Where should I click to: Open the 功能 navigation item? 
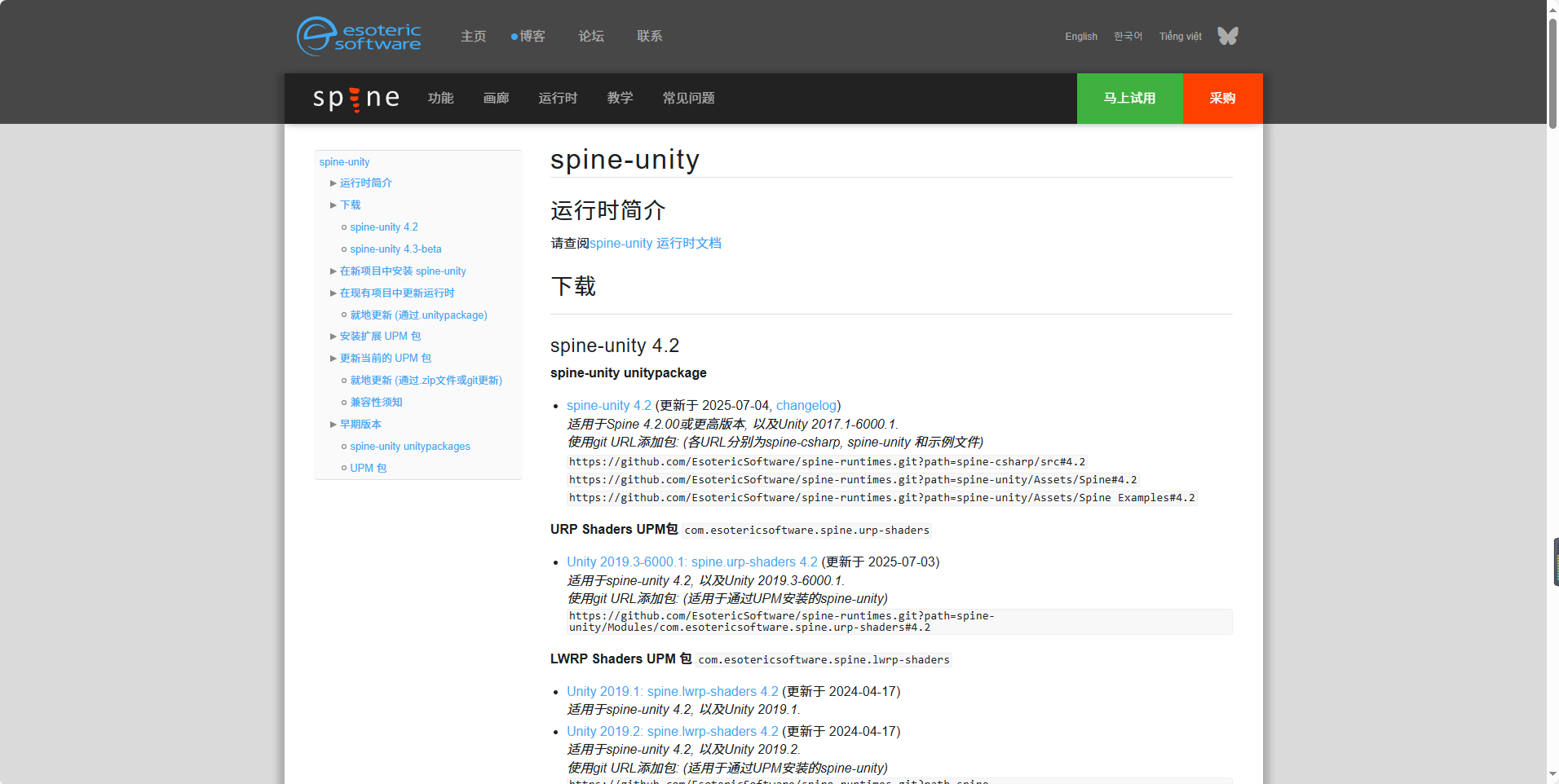pos(441,98)
